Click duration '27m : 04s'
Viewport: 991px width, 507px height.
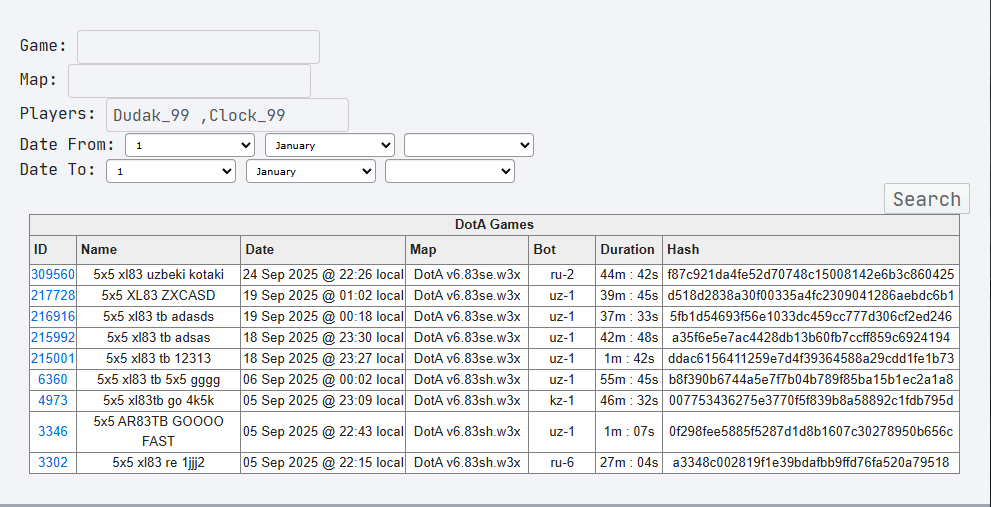coord(629,462)
